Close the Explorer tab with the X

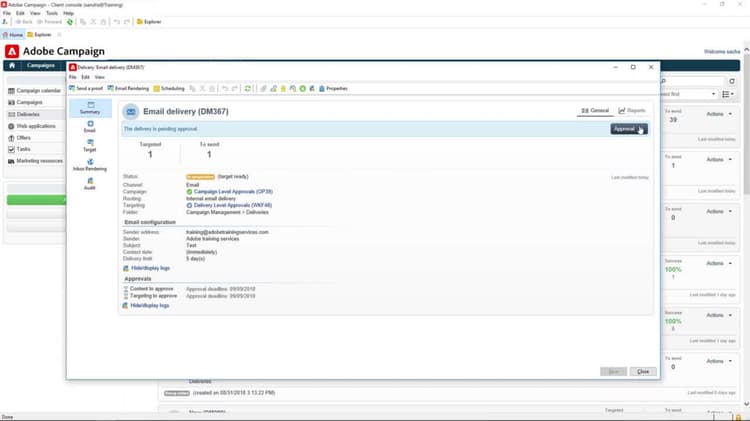click(x=59, y=35)
